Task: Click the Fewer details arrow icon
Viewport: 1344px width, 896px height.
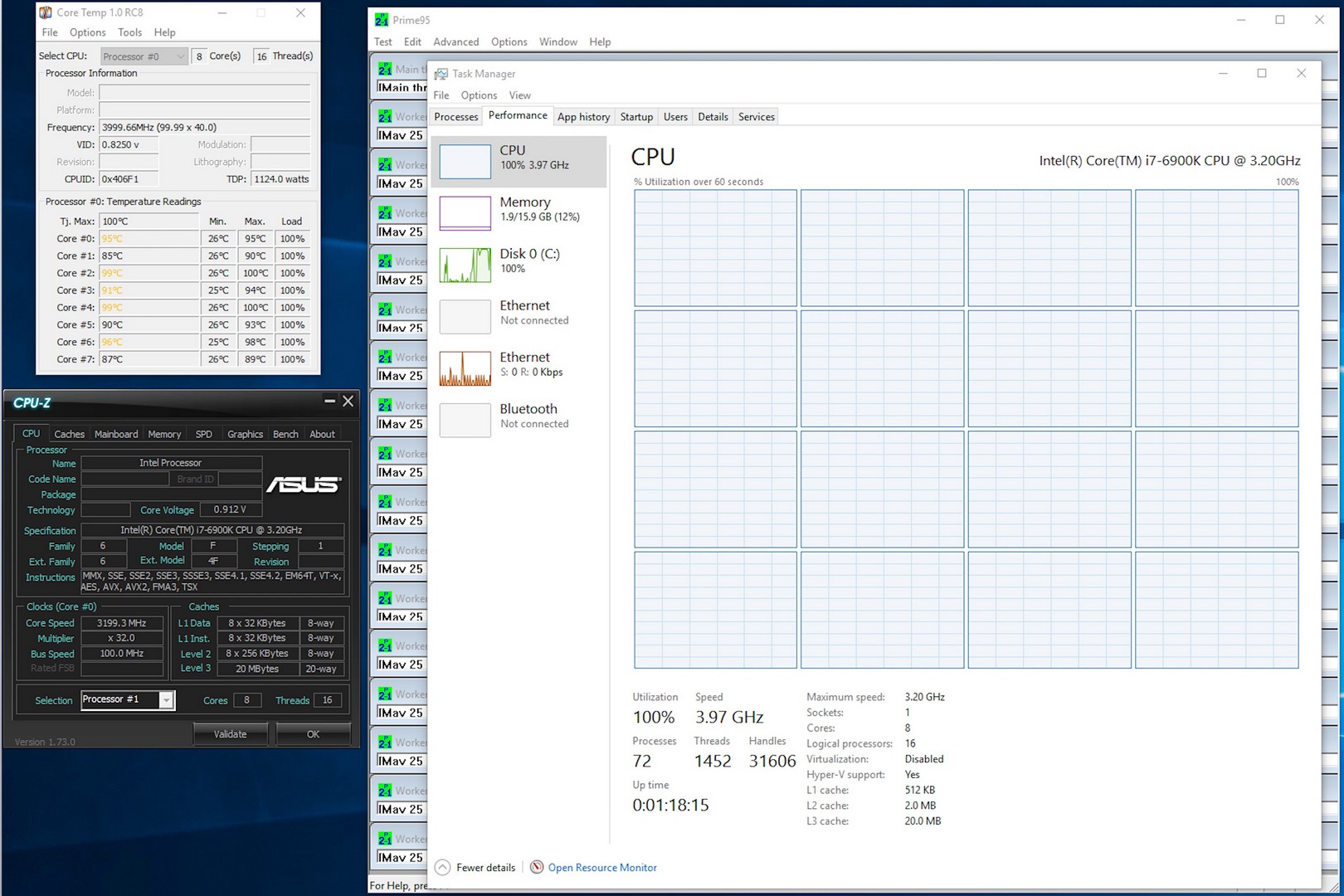Action: click(x=443, y=868)
